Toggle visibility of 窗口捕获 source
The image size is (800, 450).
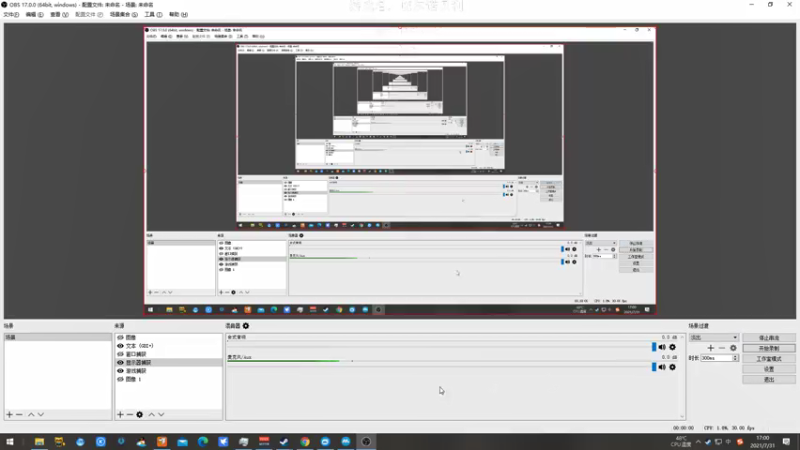(x=120, y=354)
